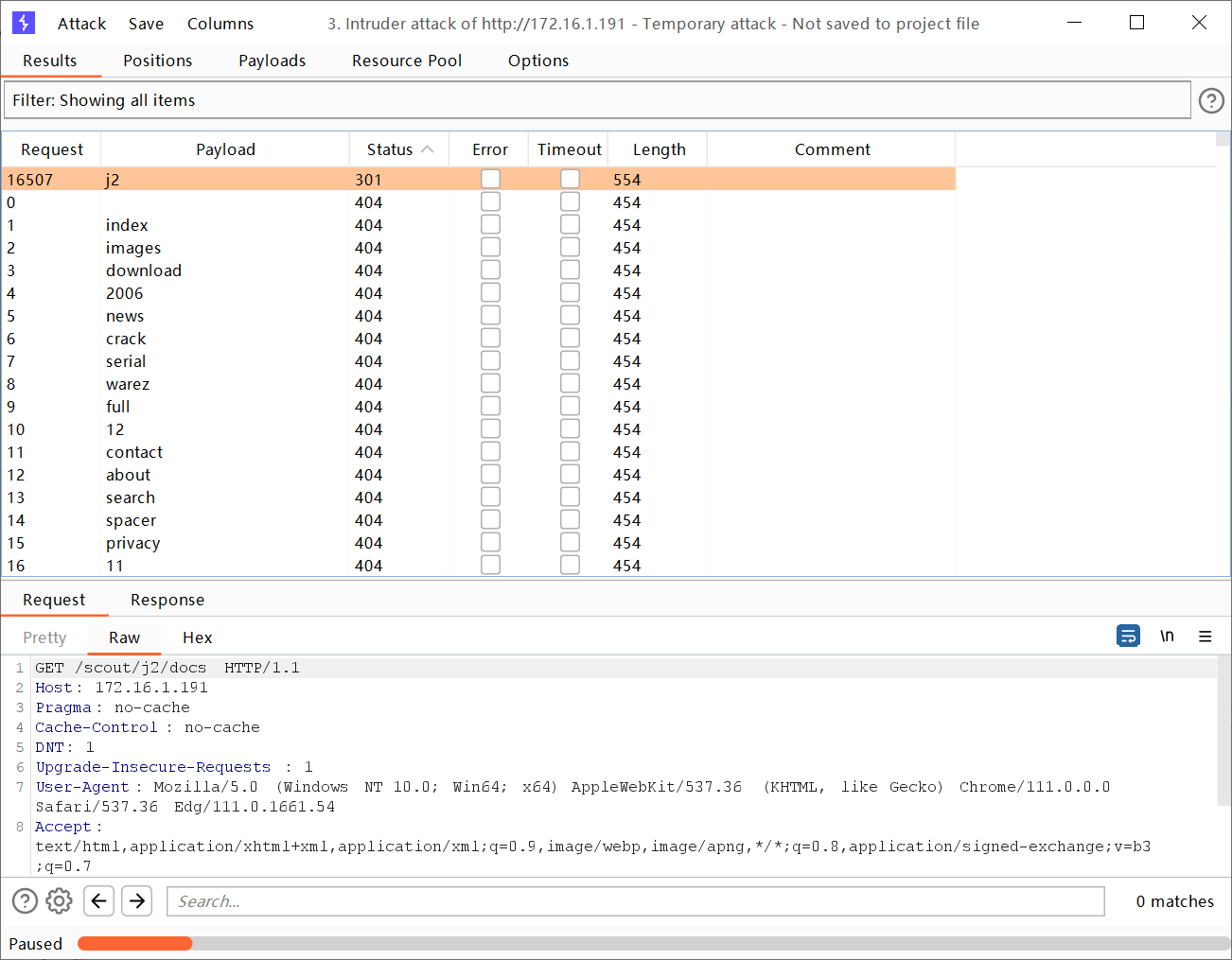This screenshot has width=1232, height=960.
Task: Select the Raw view tab
Action: [124, 637]
